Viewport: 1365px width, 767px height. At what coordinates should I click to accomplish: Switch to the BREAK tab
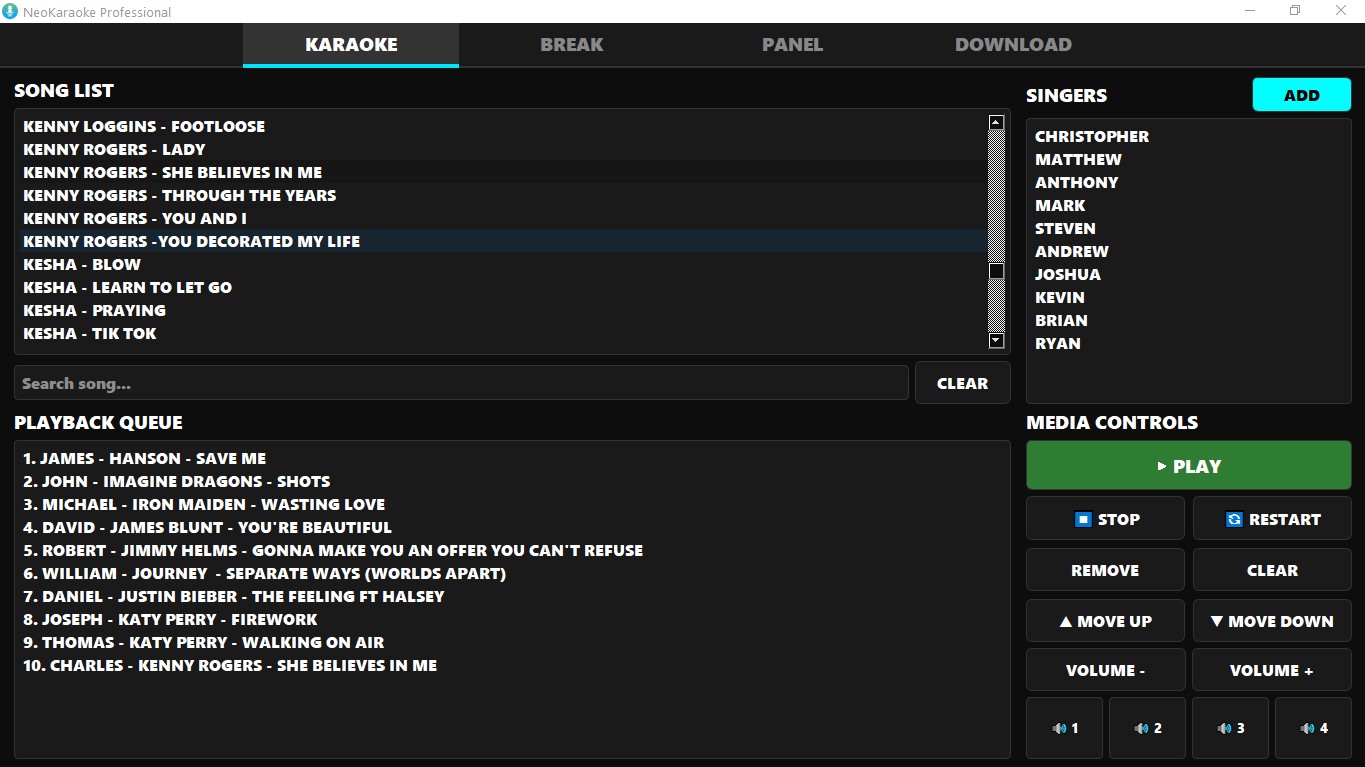click(571, 44)
